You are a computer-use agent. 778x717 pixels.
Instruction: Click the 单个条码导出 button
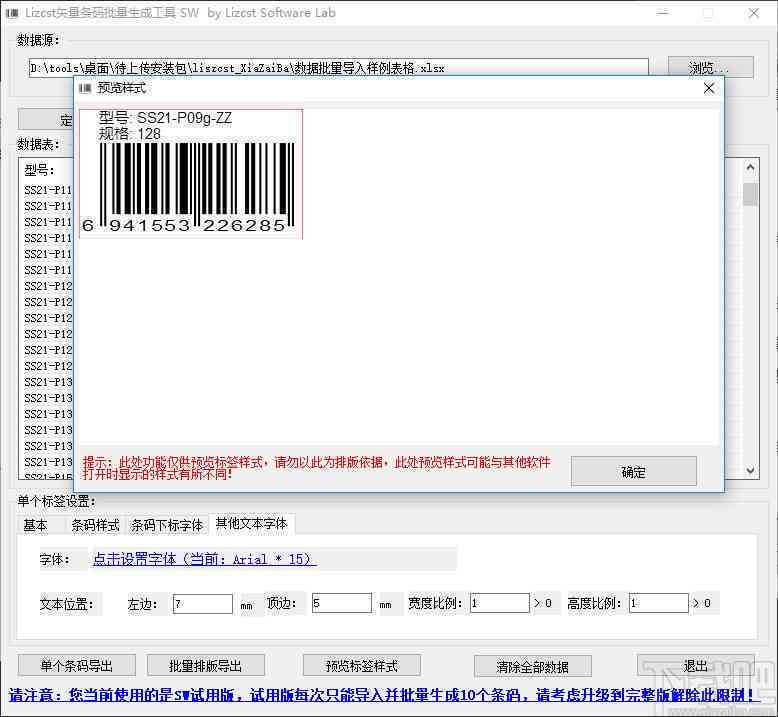tap(76, 665)
